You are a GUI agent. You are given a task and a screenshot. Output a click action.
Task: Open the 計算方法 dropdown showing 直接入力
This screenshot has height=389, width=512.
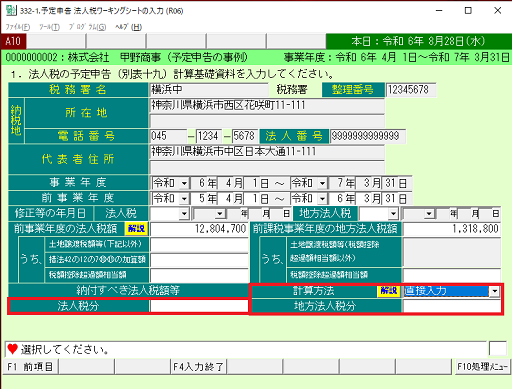pyautogui.click(x=494, y=291)
